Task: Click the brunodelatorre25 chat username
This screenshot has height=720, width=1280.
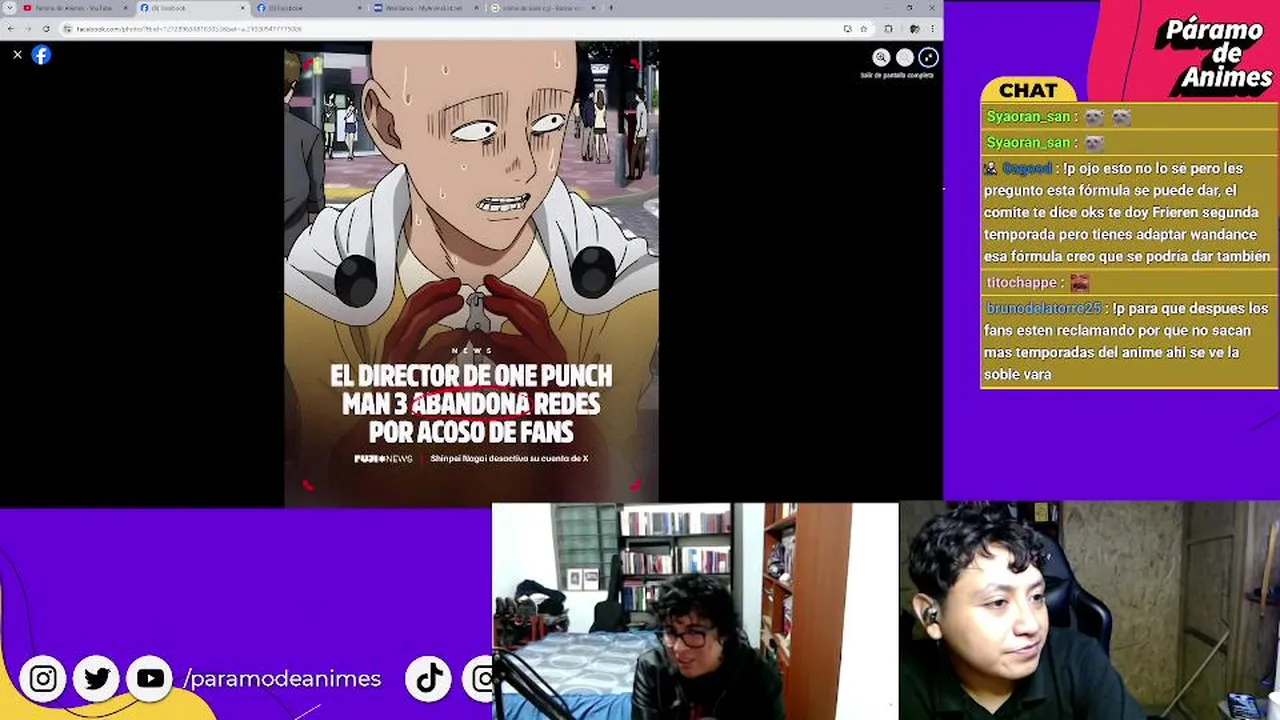Action: pos(1044,309)
